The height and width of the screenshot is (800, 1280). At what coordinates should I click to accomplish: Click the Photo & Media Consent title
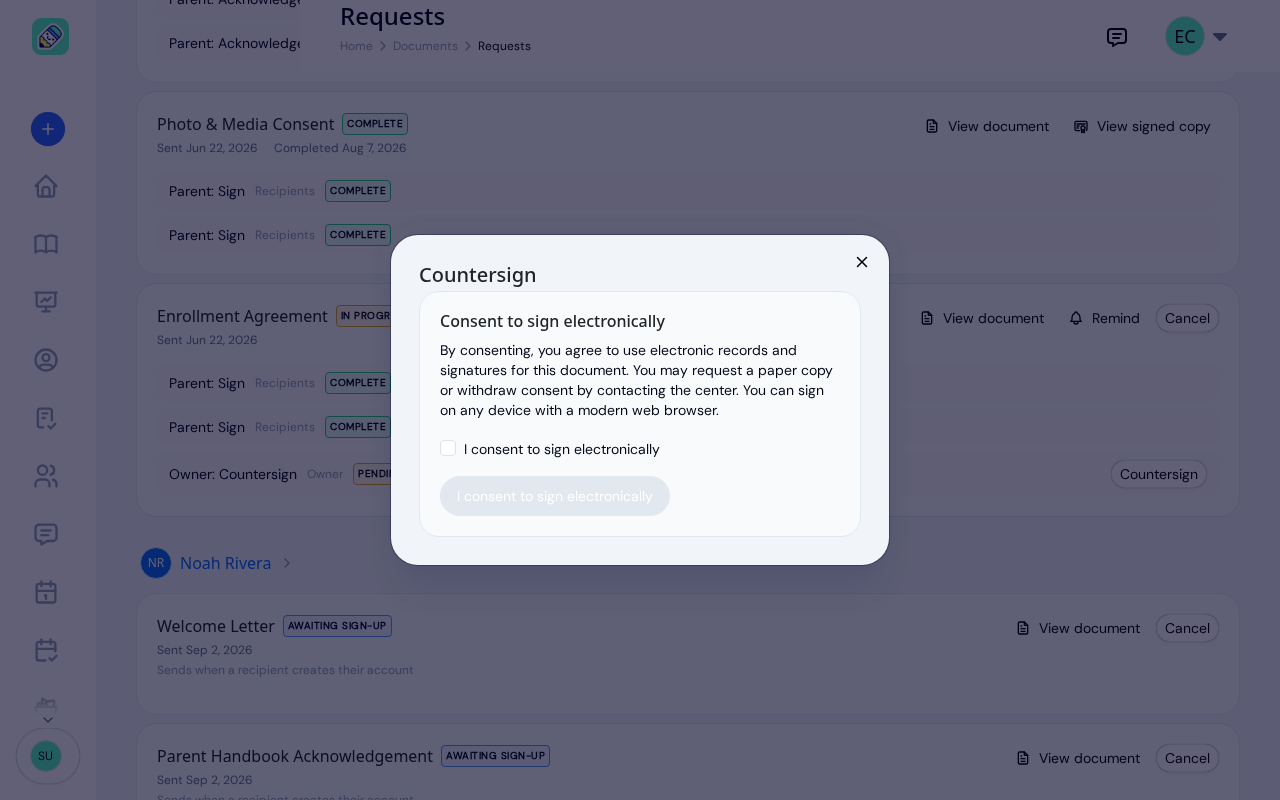click(245, 124)
